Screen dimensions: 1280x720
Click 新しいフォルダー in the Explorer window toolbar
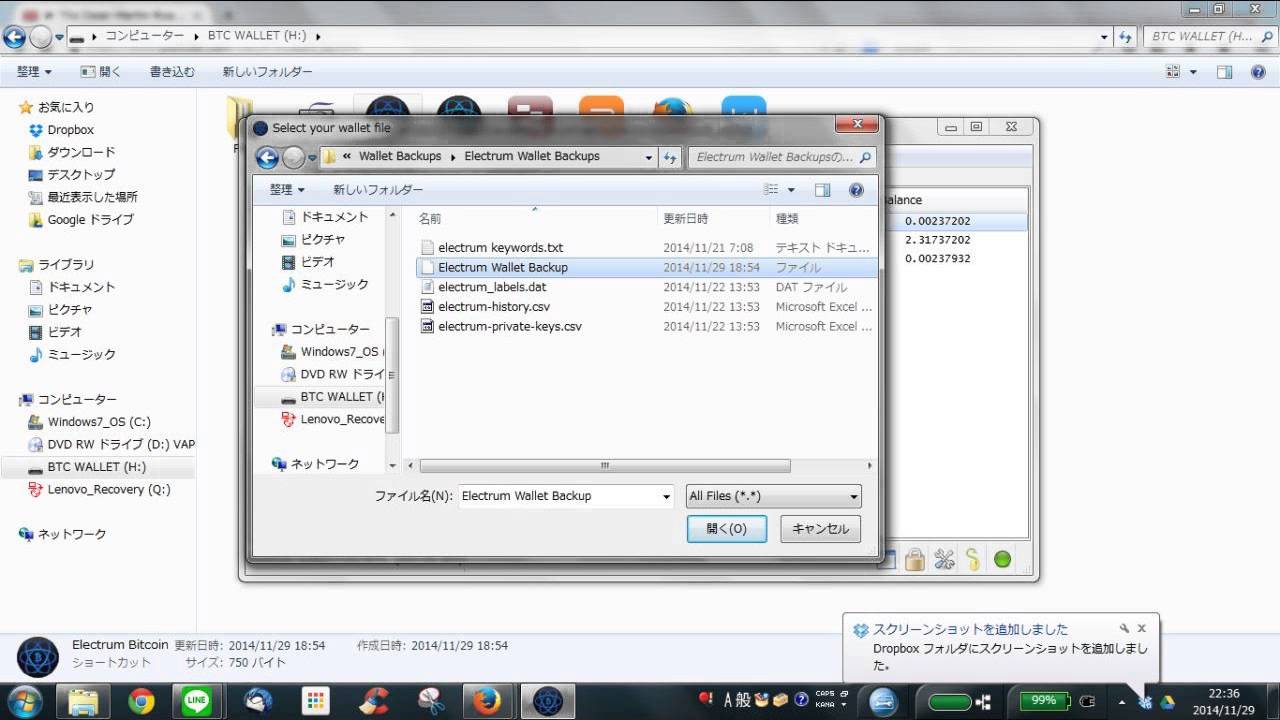pyautogui.click(x=267, y=72)
